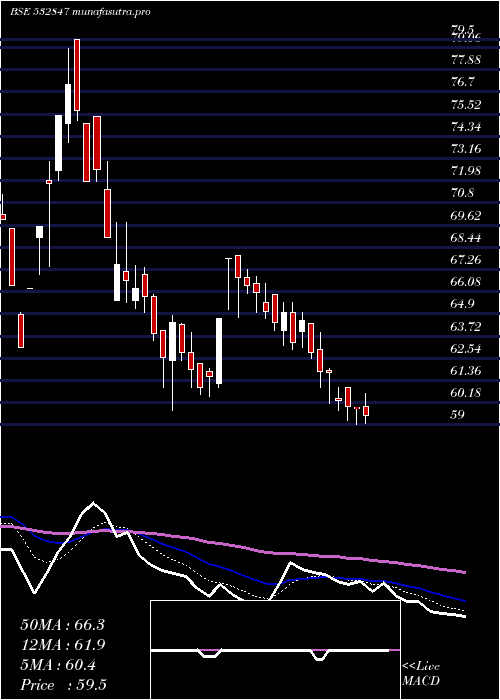Click the 68.44 price axis label

click(x=466, y=238)
